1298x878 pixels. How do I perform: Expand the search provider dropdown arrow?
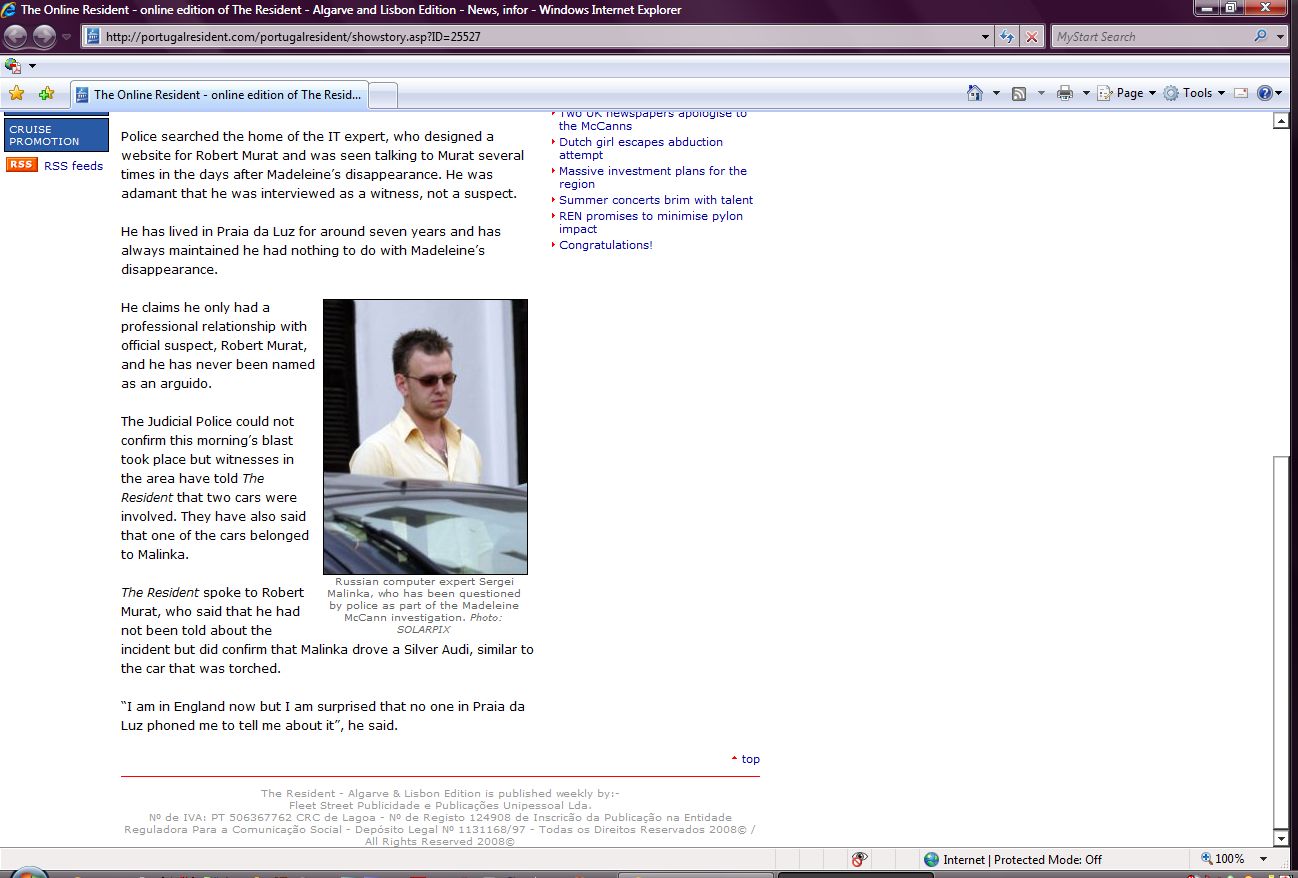tap(1281, 37)
